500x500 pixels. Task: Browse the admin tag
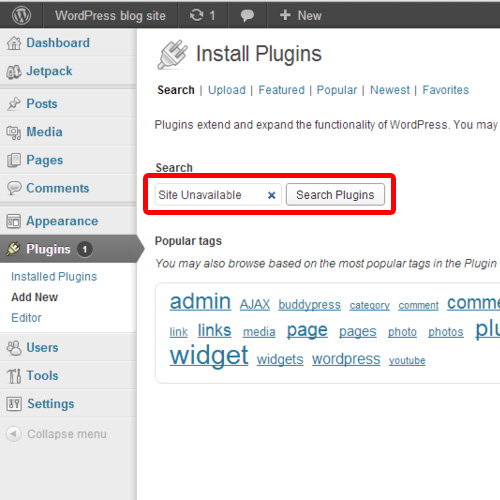point(200,302)
